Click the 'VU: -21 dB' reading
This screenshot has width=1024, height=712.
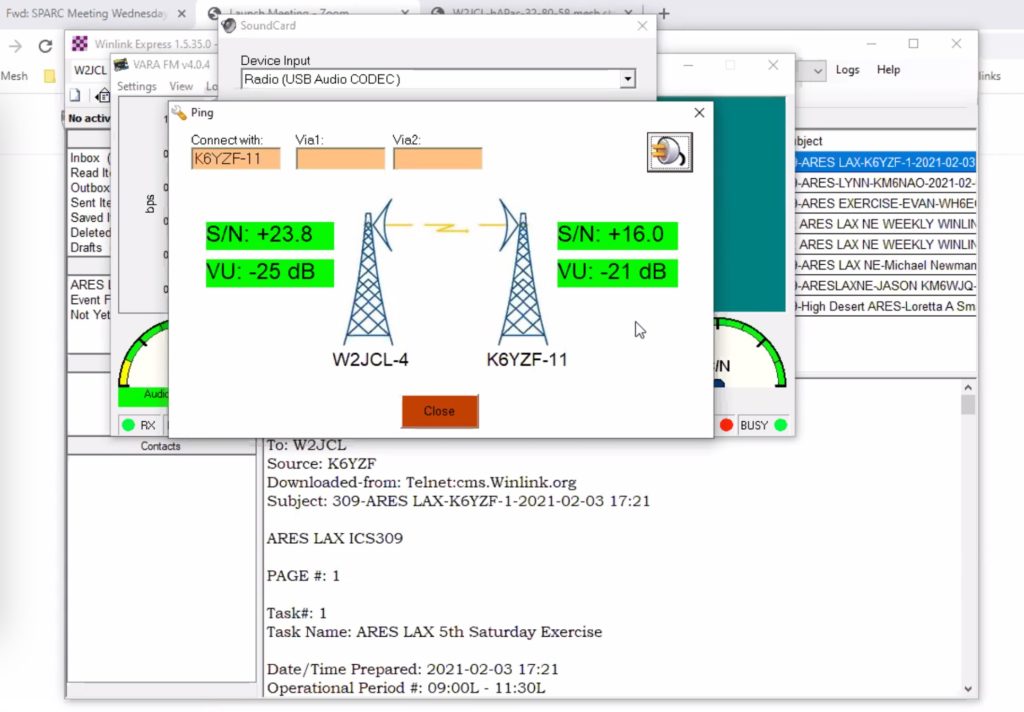tap(617, 273)
